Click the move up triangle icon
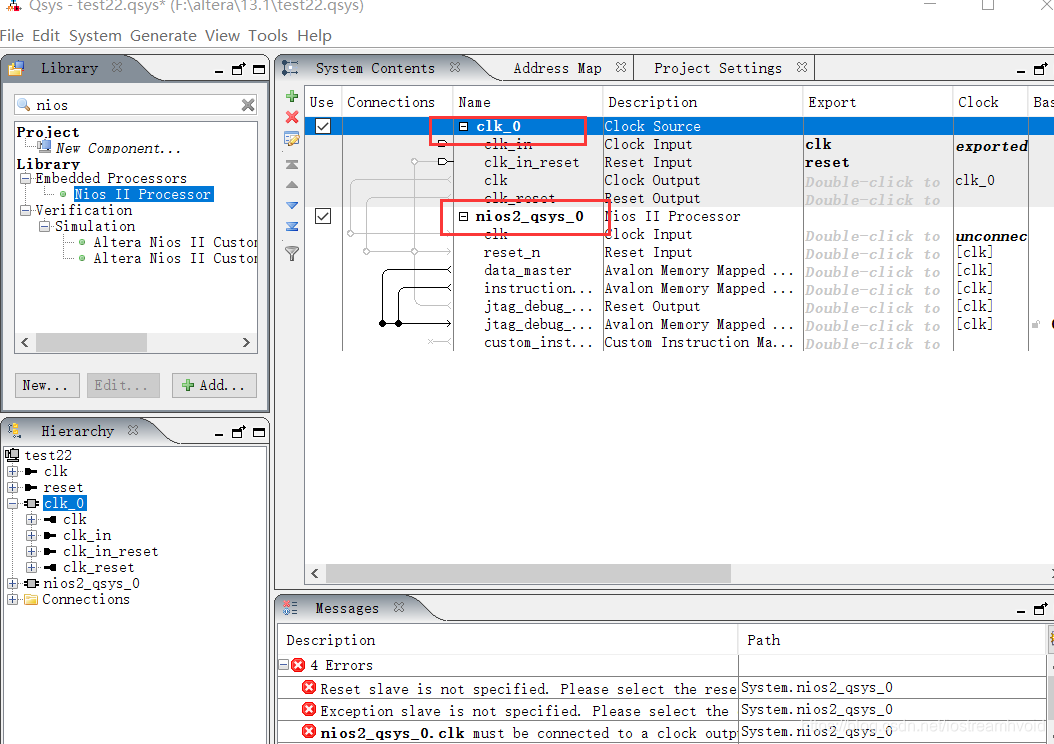Screen dimensions: 1054x744 coord(292,184)
